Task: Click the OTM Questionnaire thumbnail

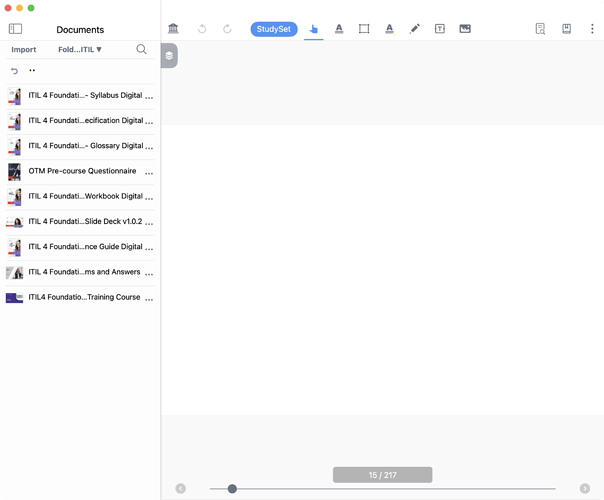Action: pos(15,172)
